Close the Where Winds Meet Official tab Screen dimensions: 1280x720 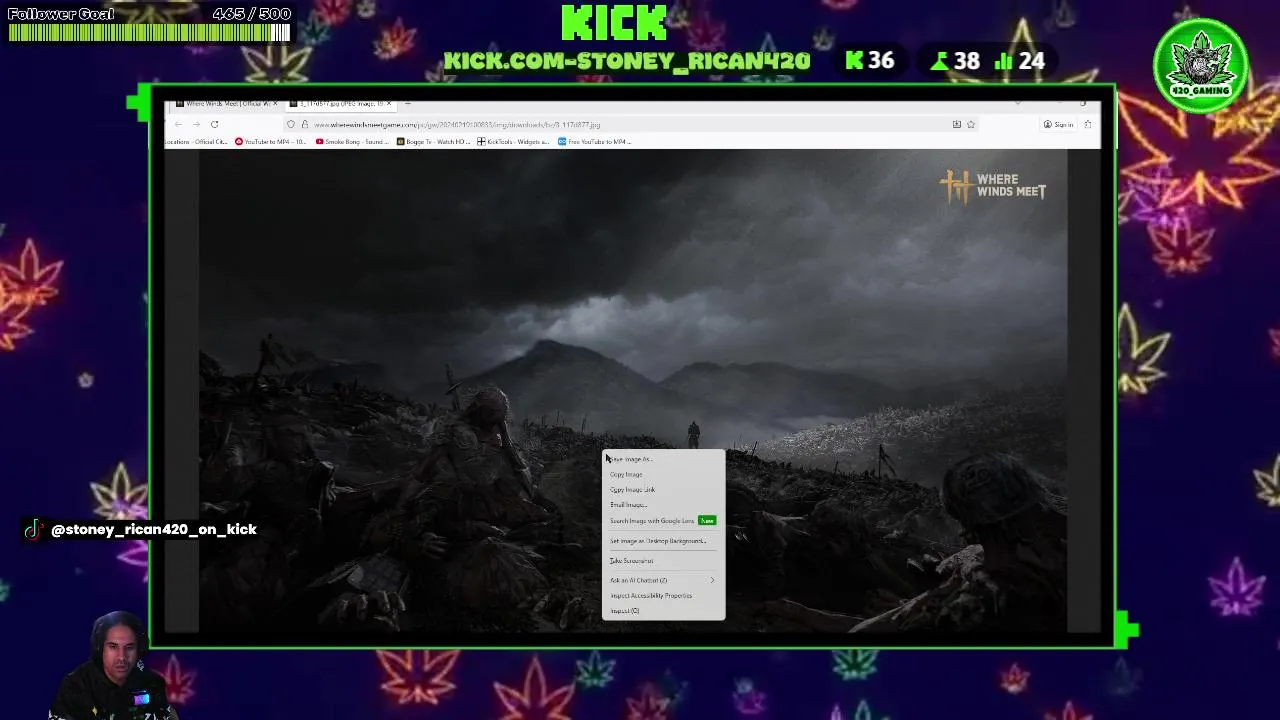click(275, 103)
